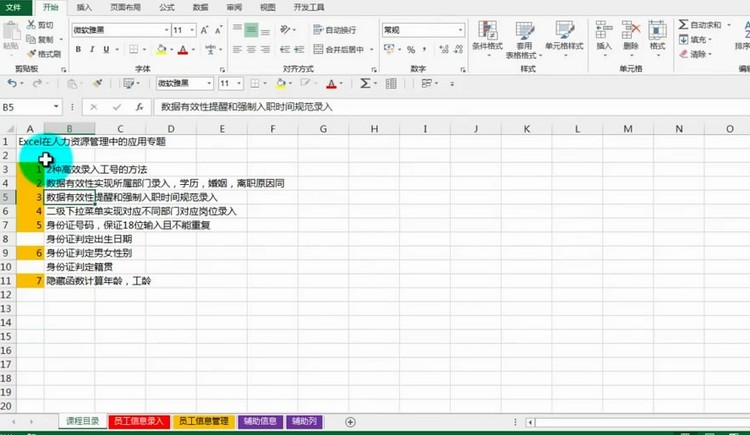Click inside the formula bar text
Screen dimensions: 750x435
tap(246, 107)
